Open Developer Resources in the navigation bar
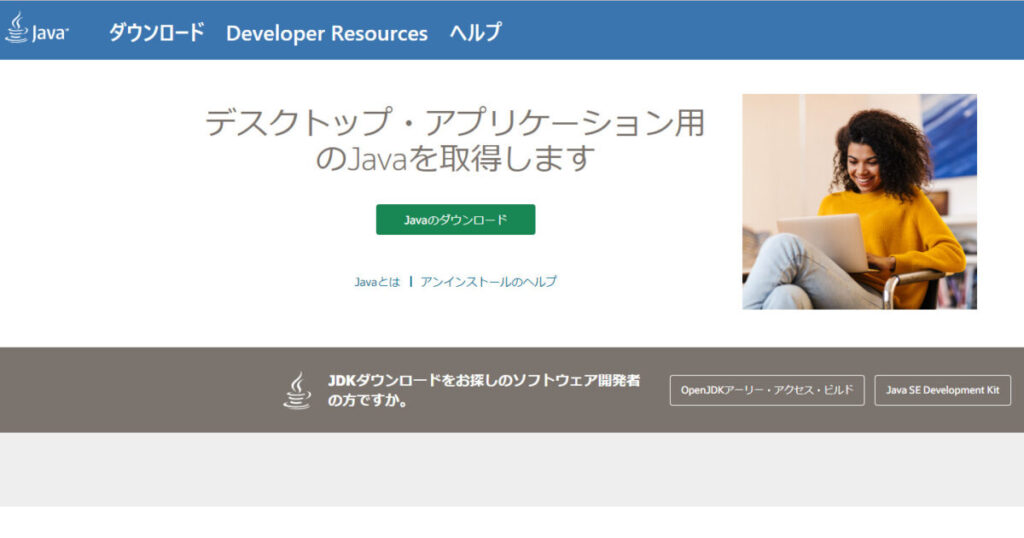The height and width of the screenshot is (538, 1024). click(x=327, y=33)
